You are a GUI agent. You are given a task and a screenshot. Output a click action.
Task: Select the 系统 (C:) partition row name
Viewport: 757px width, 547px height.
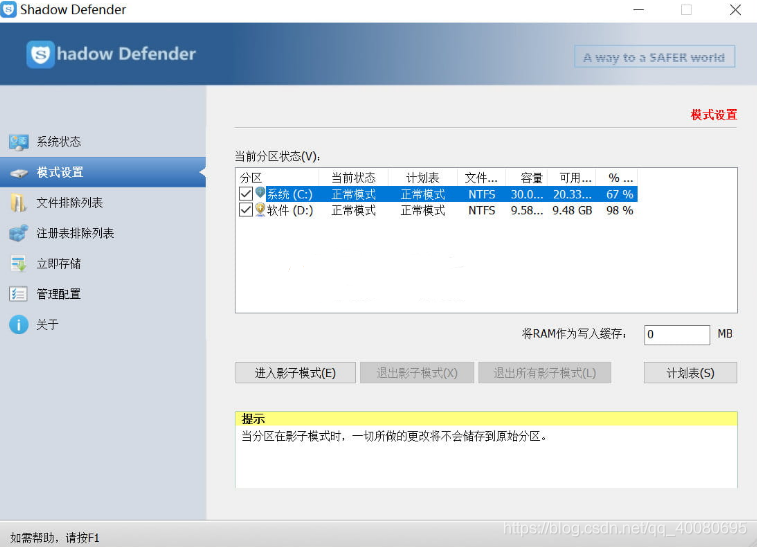pyautogui.click(x=290, y=194)
